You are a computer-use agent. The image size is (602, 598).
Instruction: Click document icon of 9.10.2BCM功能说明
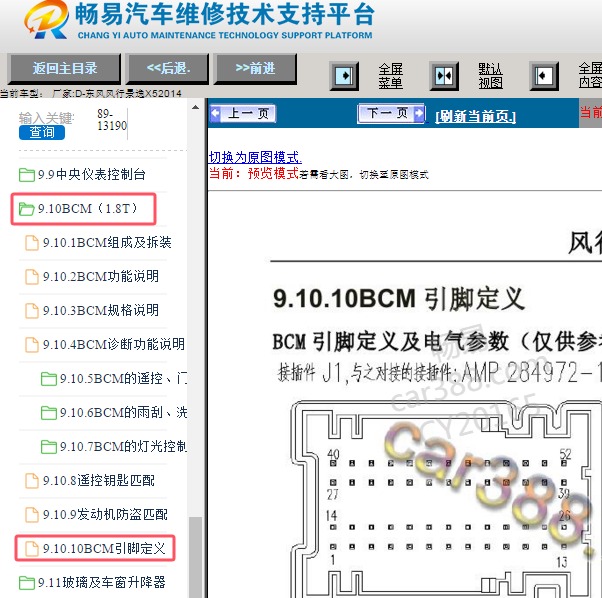(x=32, y=277)
